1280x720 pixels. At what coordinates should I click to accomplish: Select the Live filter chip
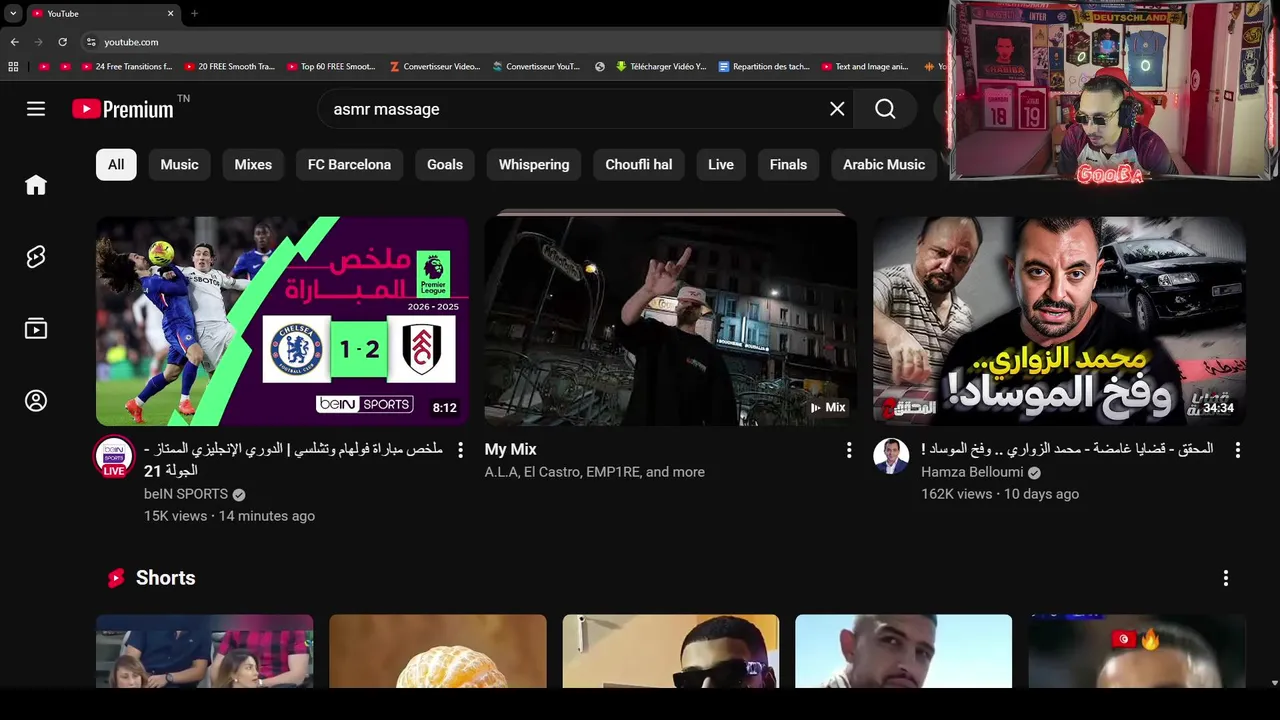click(x=721, y=165)
